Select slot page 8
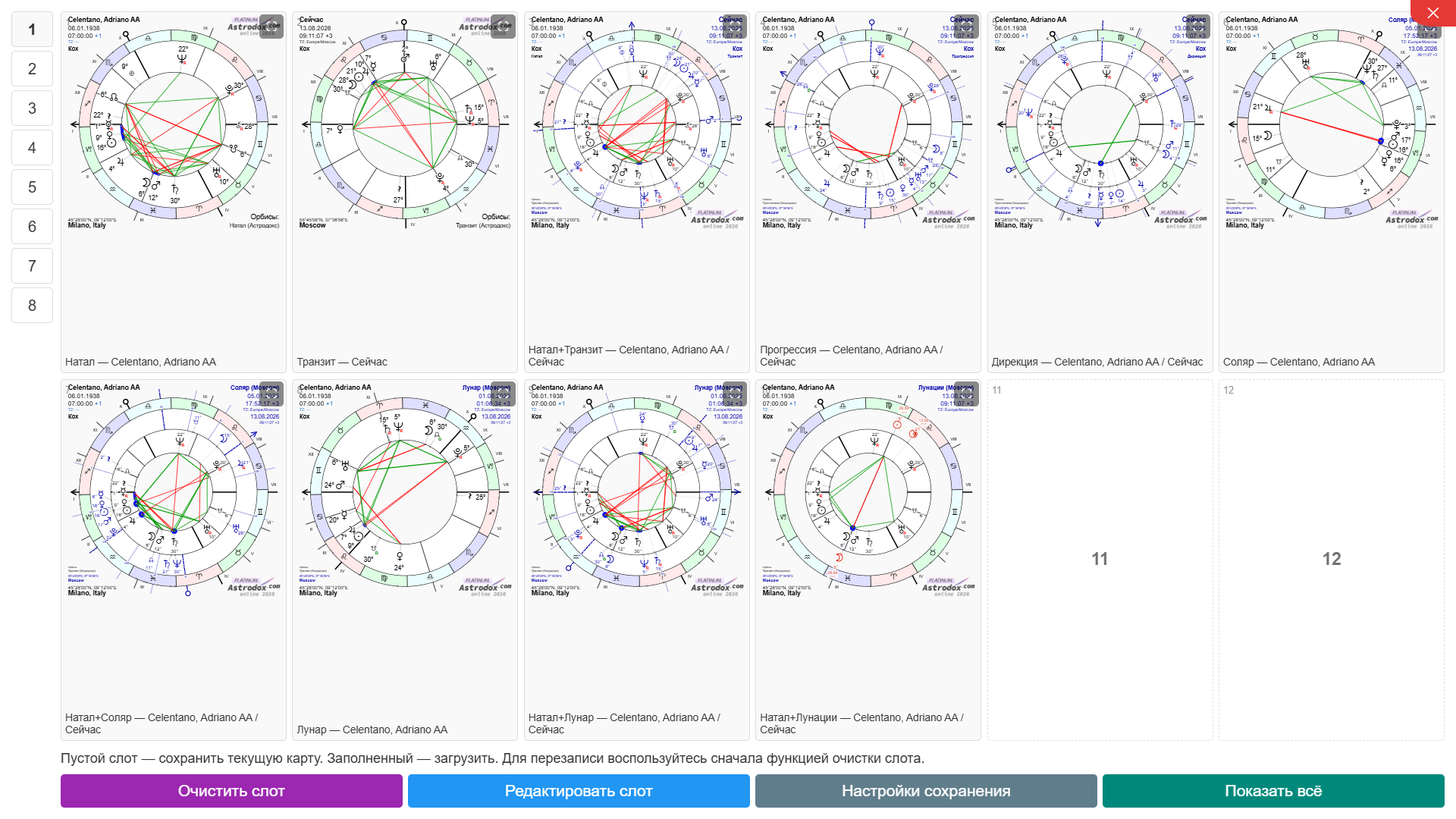Screen dimensions: 1456x819 (32, 306)
